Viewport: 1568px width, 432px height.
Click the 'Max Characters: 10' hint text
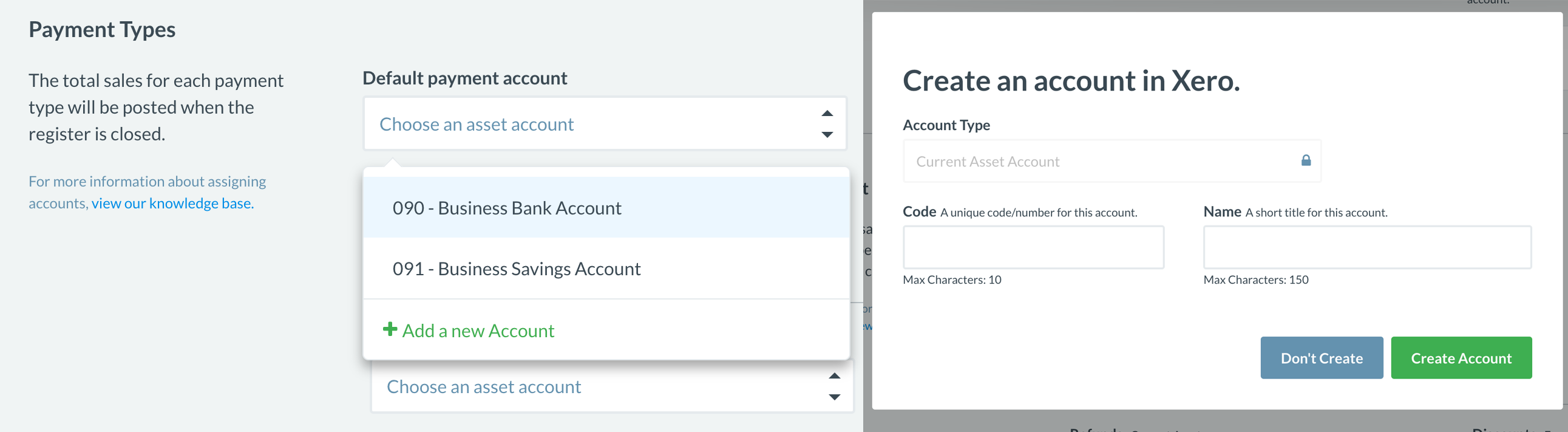952,279
